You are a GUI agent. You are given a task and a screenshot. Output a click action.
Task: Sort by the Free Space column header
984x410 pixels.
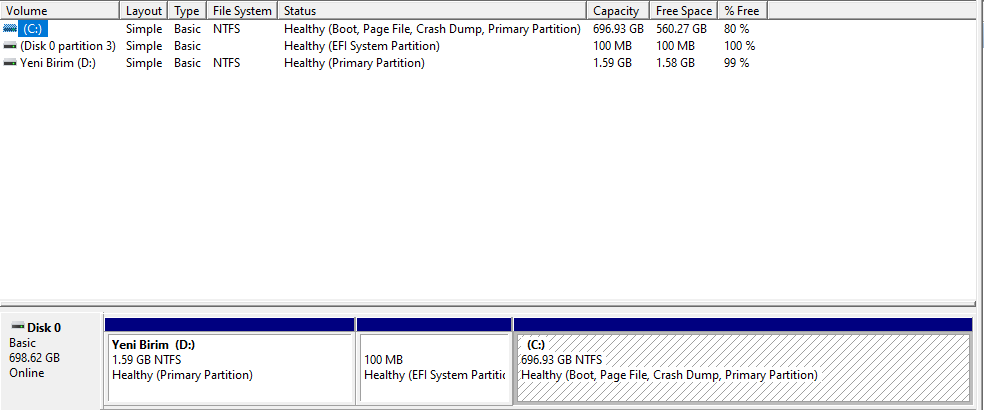[683, 11]
